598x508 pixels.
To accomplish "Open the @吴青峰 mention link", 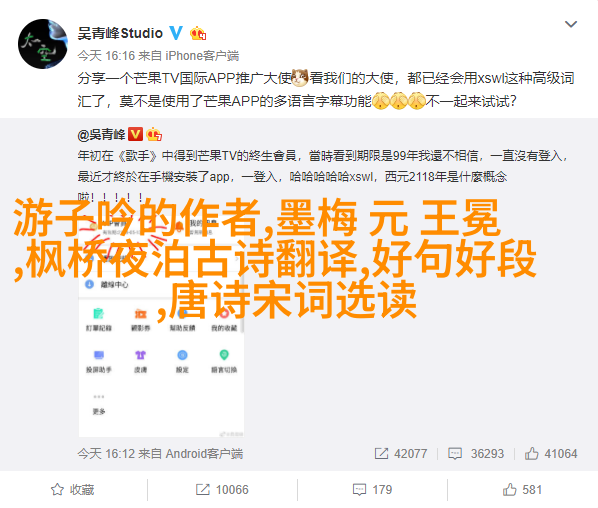I will (101, 135).
